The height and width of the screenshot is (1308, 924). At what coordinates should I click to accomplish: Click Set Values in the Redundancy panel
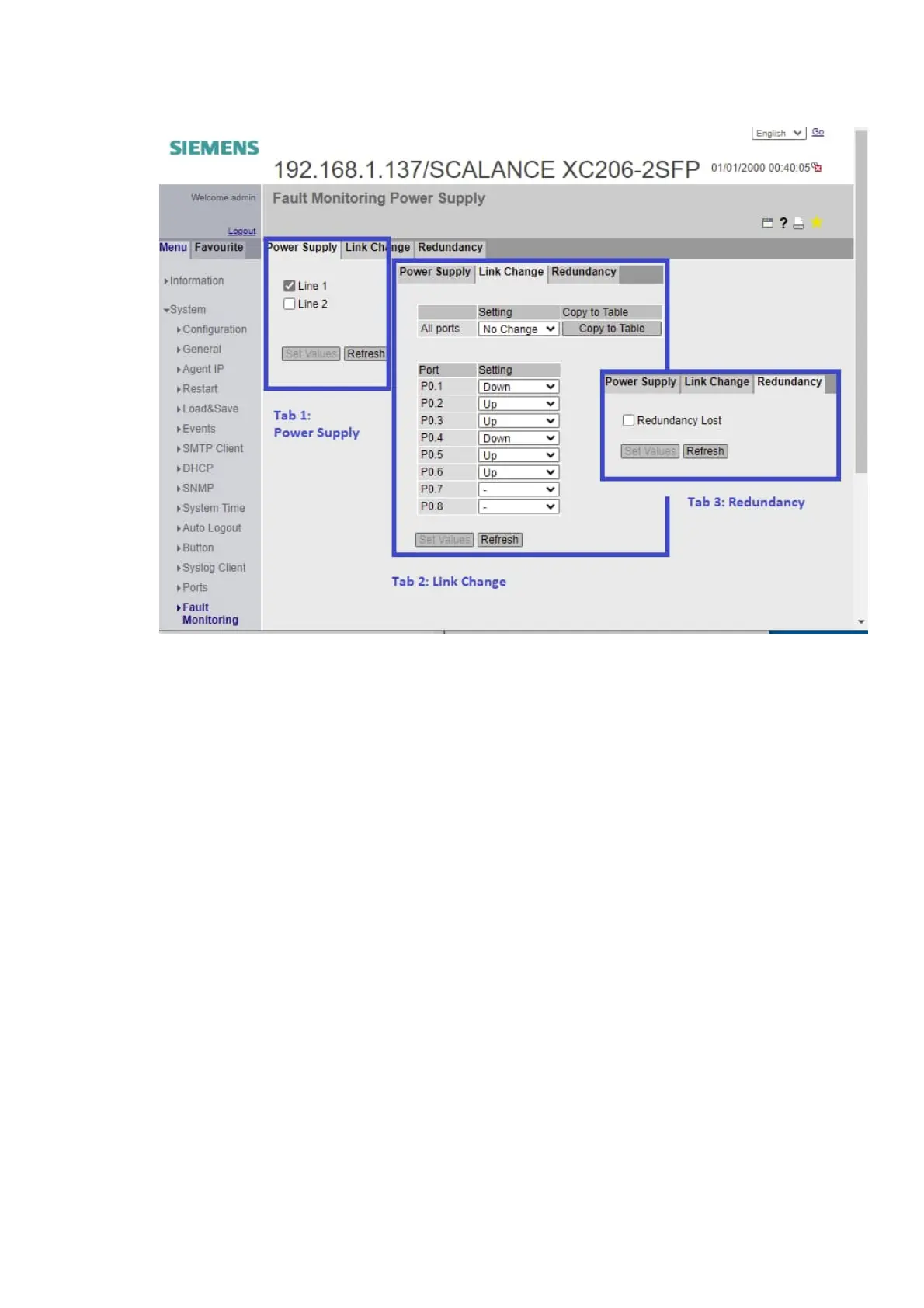click(650, 451)
